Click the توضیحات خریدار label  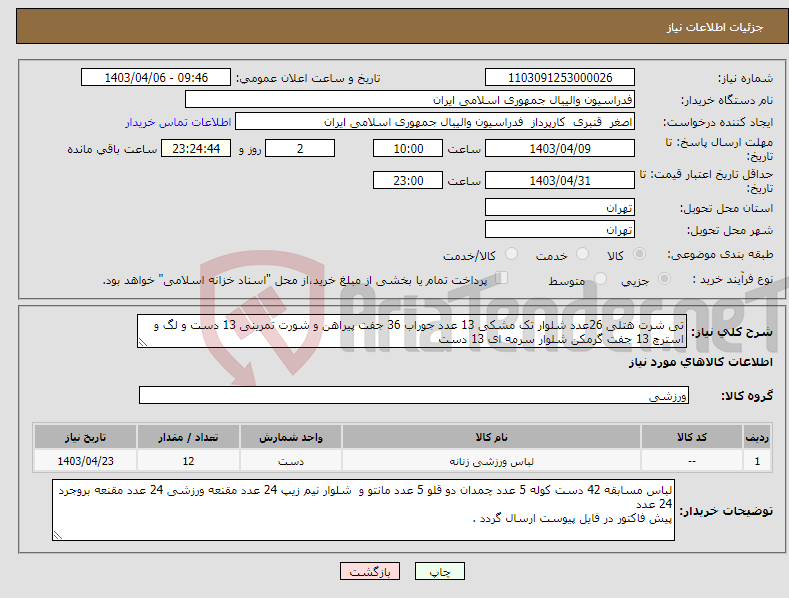coord(726,511)
